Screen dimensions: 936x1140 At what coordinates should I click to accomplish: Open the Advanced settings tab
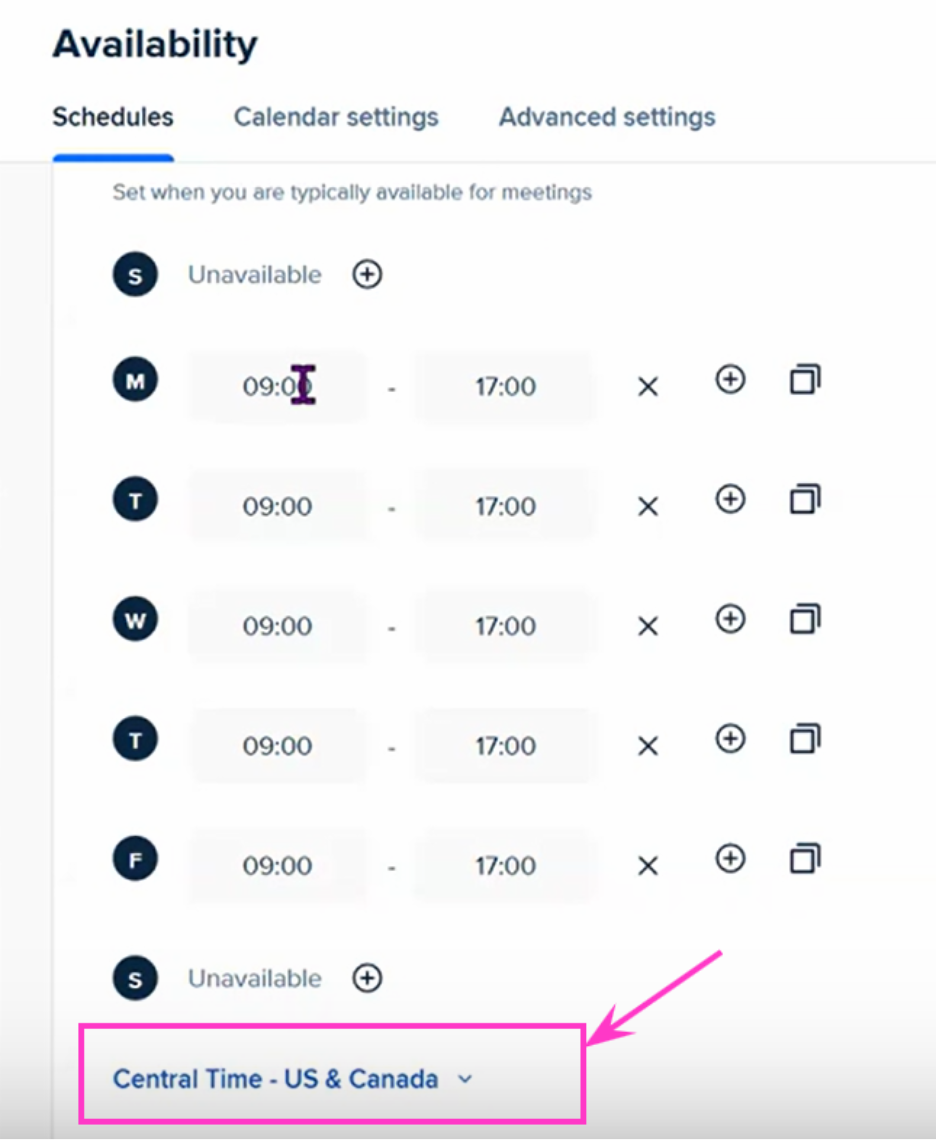click(x=607, y=117)
